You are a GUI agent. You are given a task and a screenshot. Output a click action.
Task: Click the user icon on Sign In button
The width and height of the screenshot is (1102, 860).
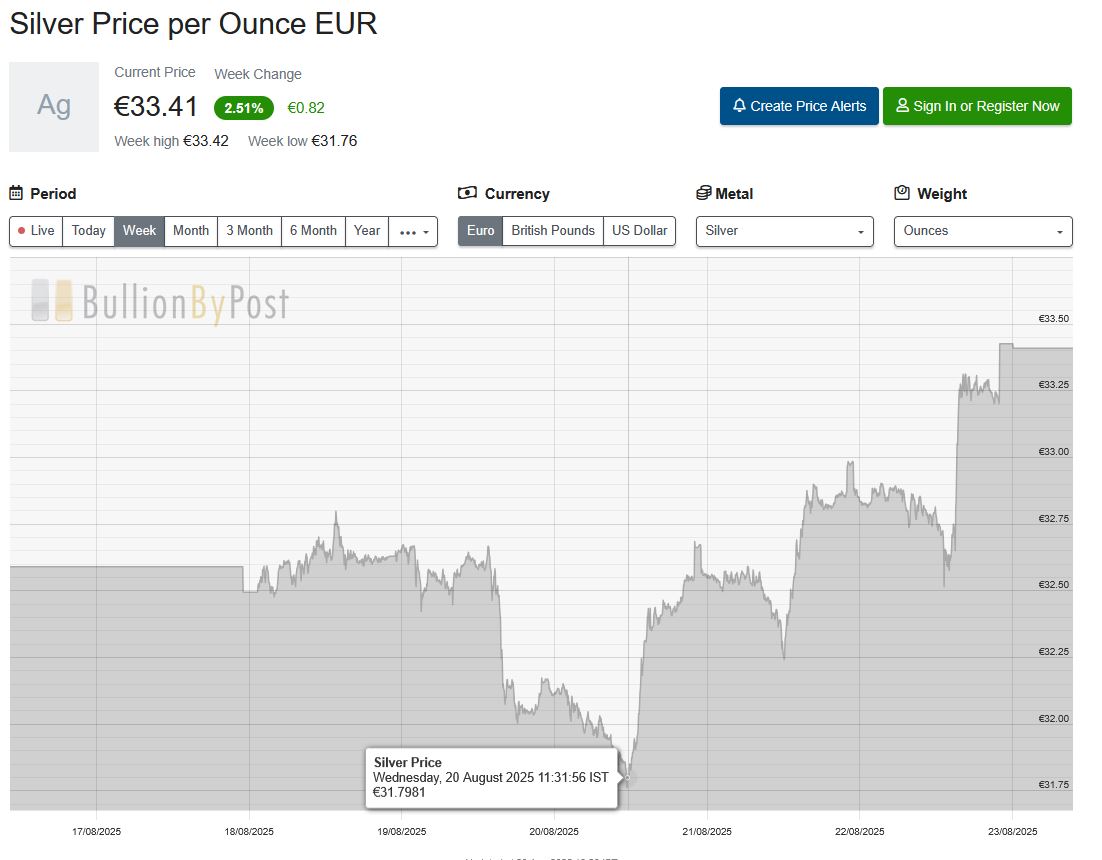902,105
